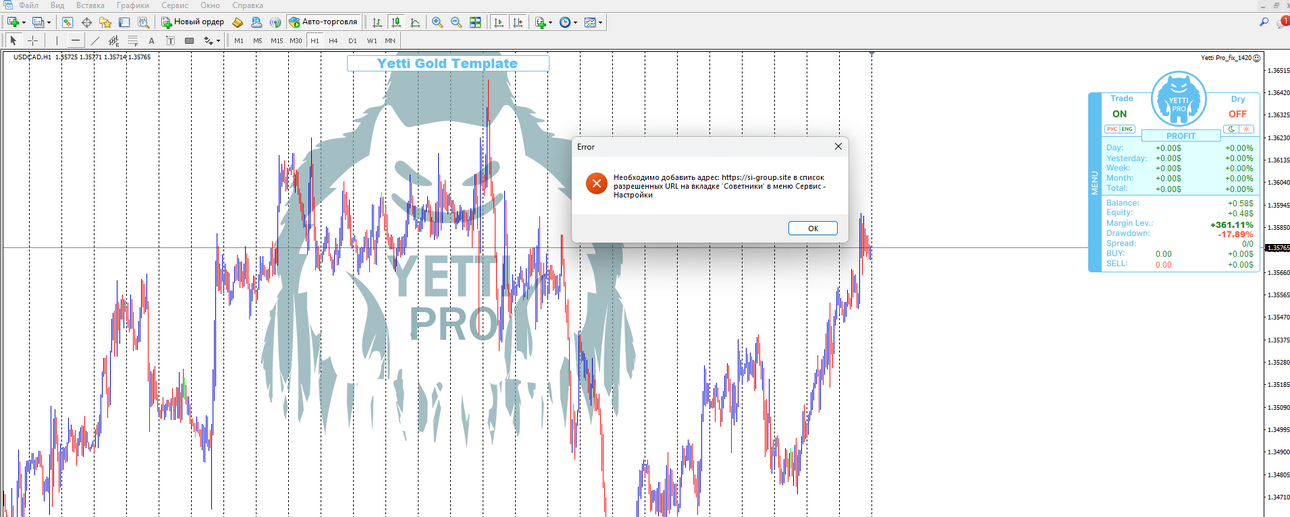The image size is (1290, 517).
Task: Open the Indicators list icon
Action: point(540,22)
